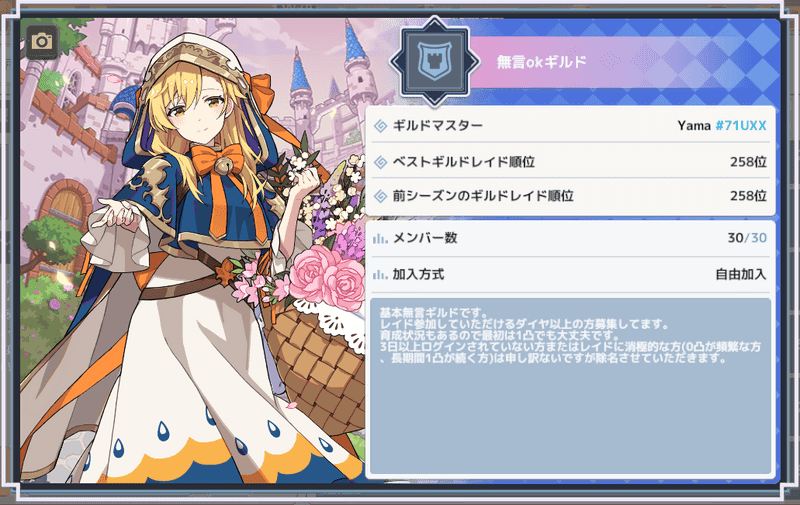Select the ギルドマスター row
This screenshot has width=800, height=505.
(x=570, y=125)
